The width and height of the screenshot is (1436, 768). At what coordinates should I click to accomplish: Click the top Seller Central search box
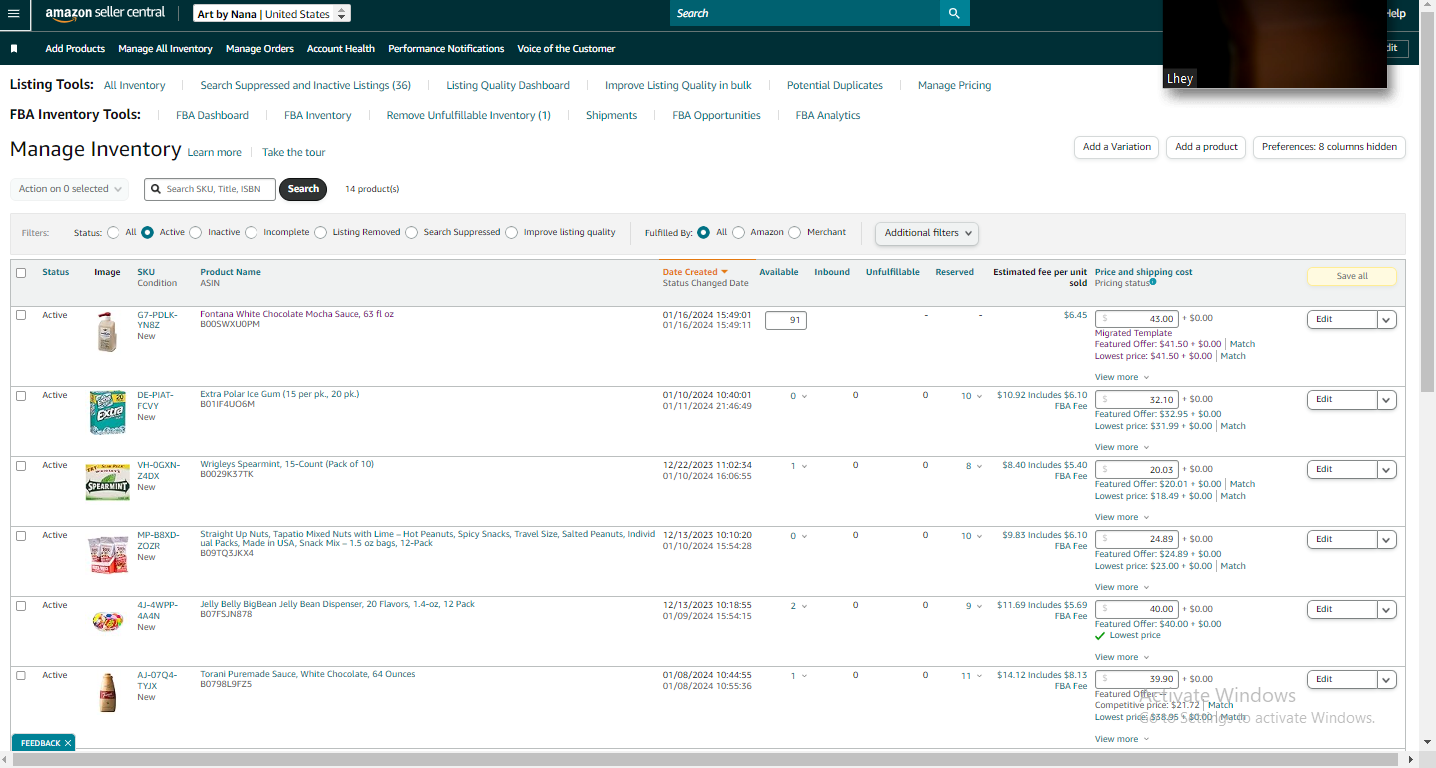[x=805, y=13]
